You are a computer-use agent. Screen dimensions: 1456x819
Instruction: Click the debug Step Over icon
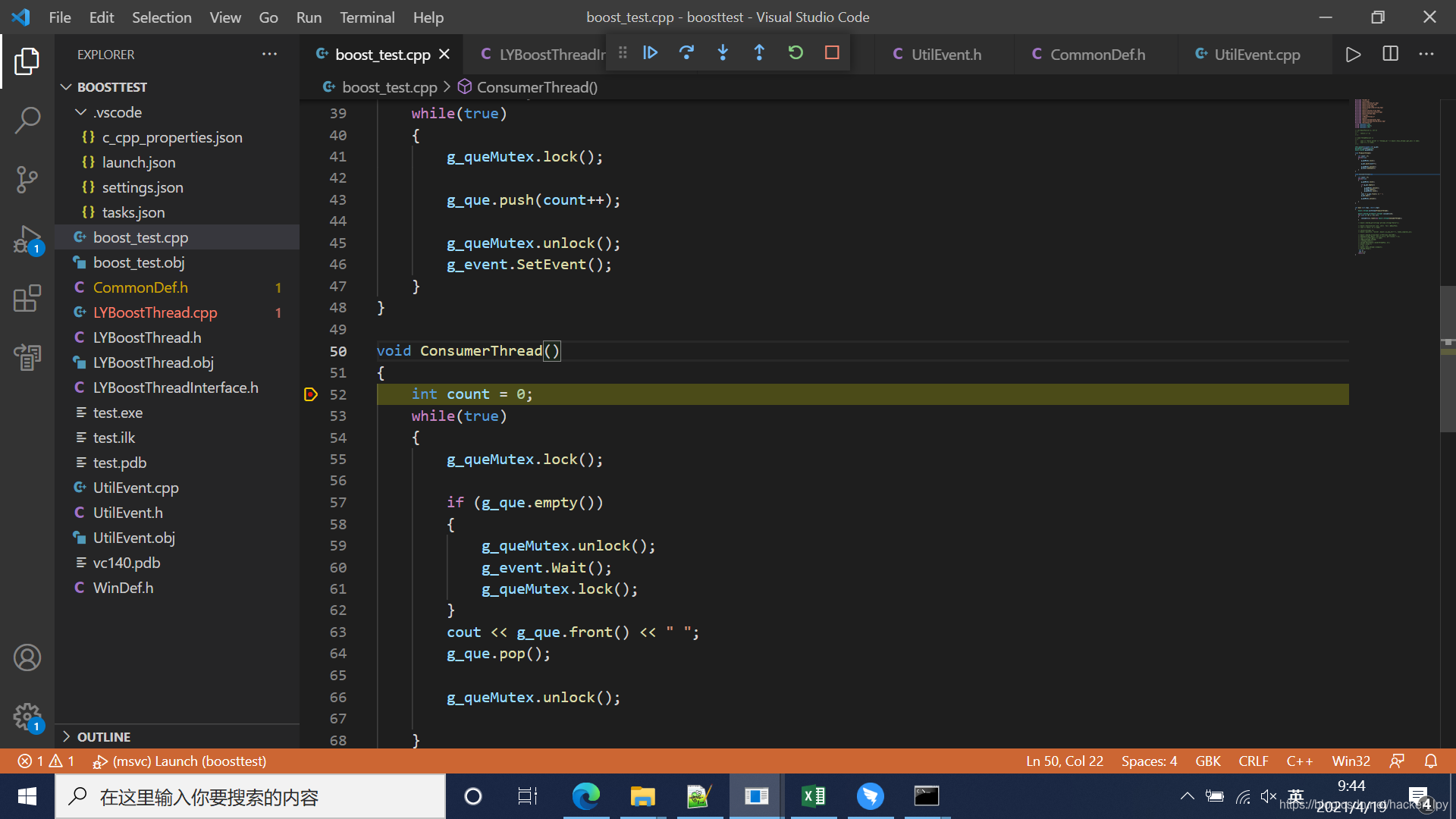(686, 53)
